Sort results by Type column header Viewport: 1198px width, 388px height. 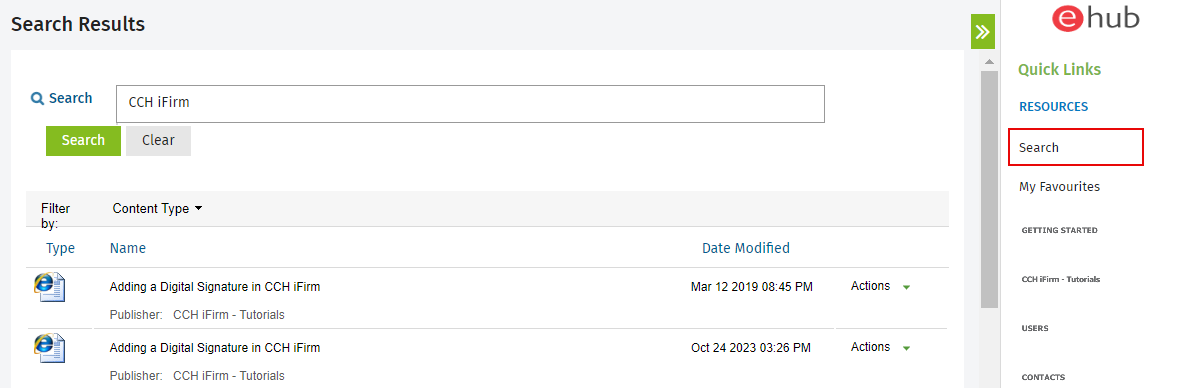pos(60,247)
